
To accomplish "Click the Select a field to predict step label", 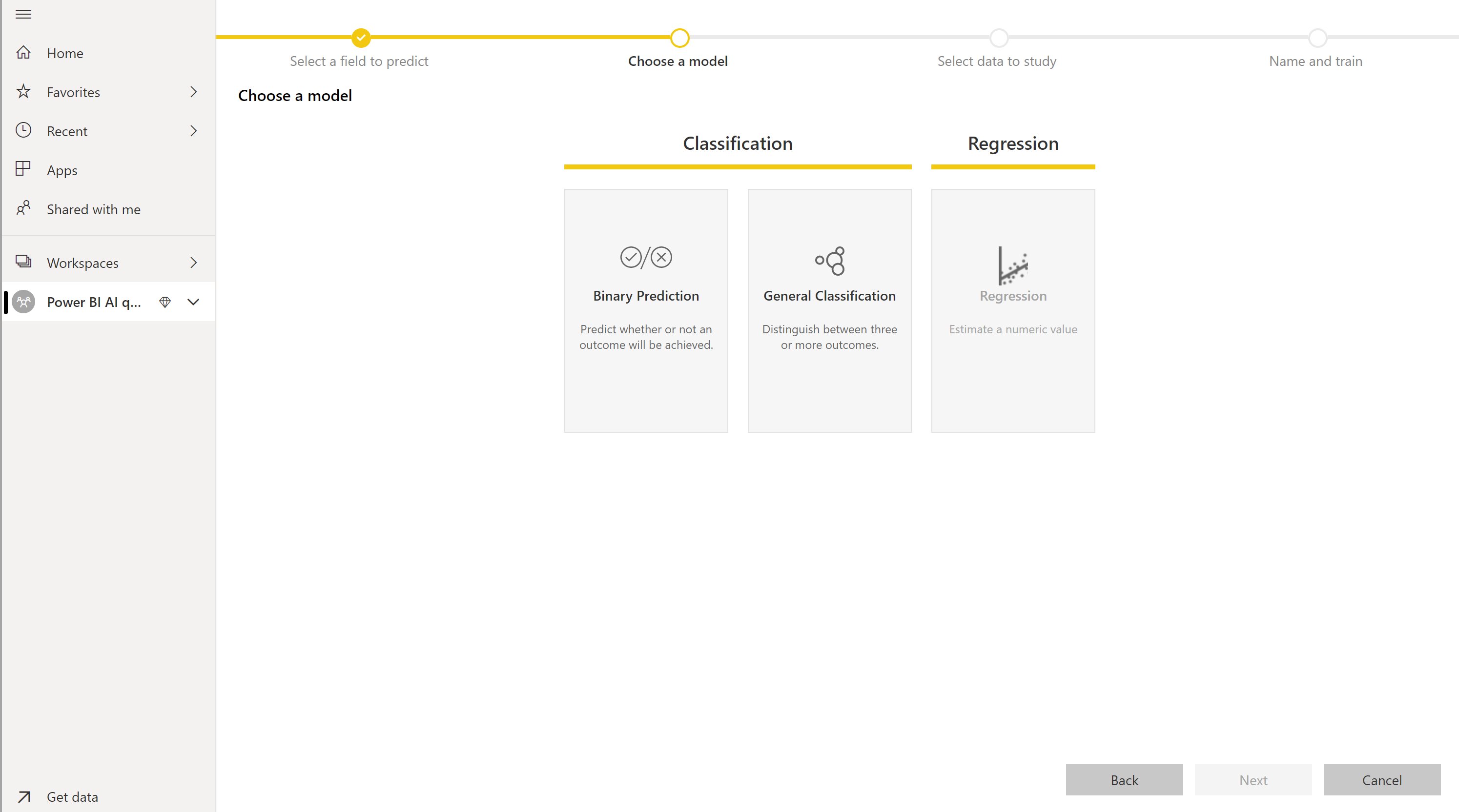I will point(359,61).
